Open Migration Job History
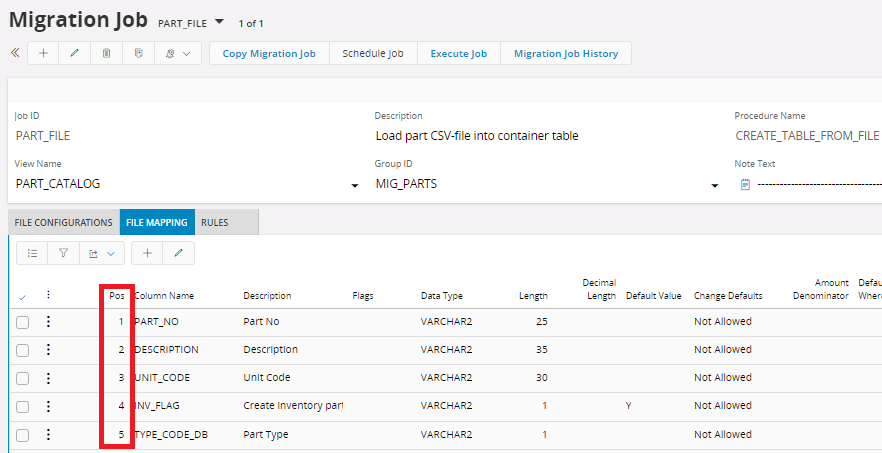This screenshot has height=453, width=882. (x=566, y=53)
